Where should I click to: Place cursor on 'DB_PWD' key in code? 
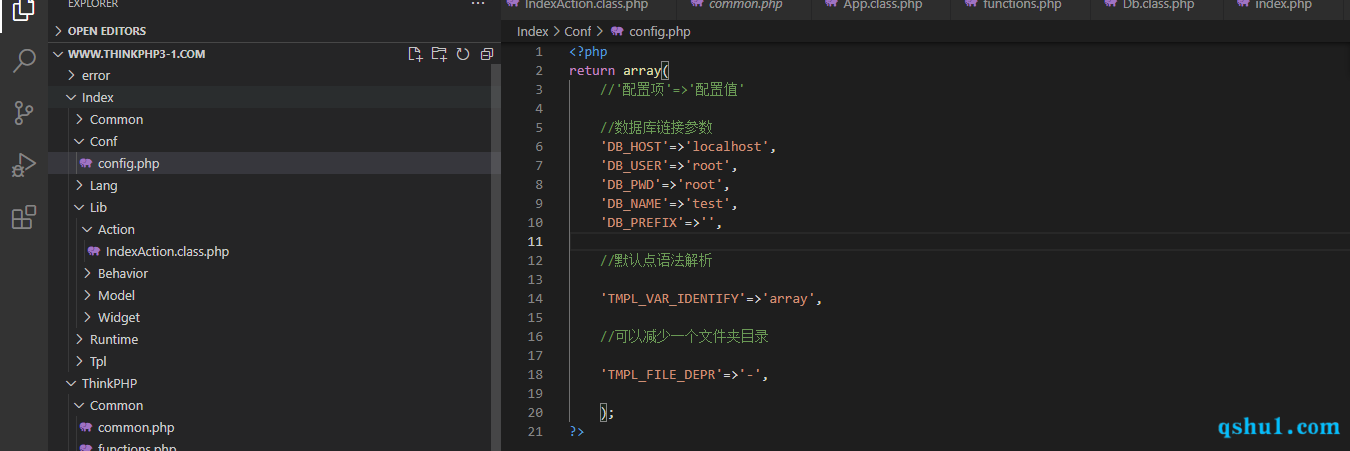click(x=631, y=184)
